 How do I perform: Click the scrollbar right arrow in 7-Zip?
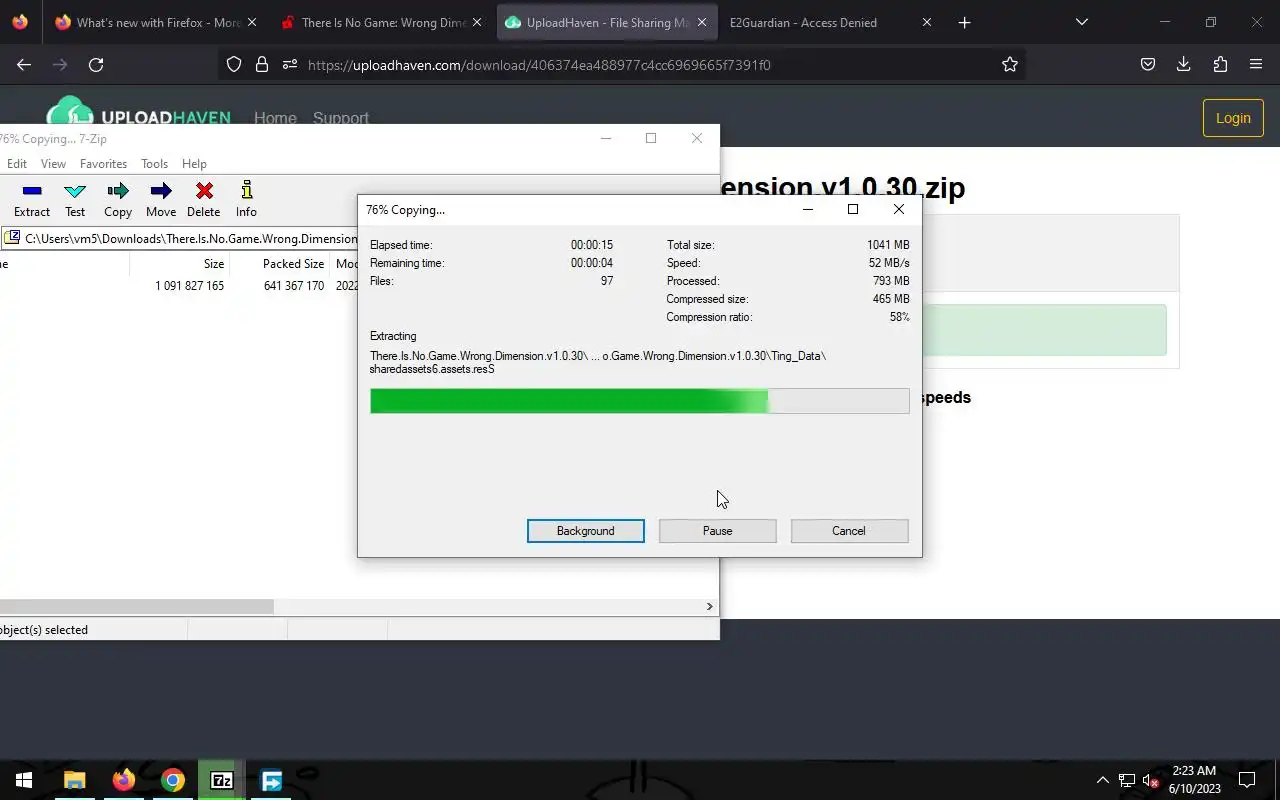click(709, 606)
